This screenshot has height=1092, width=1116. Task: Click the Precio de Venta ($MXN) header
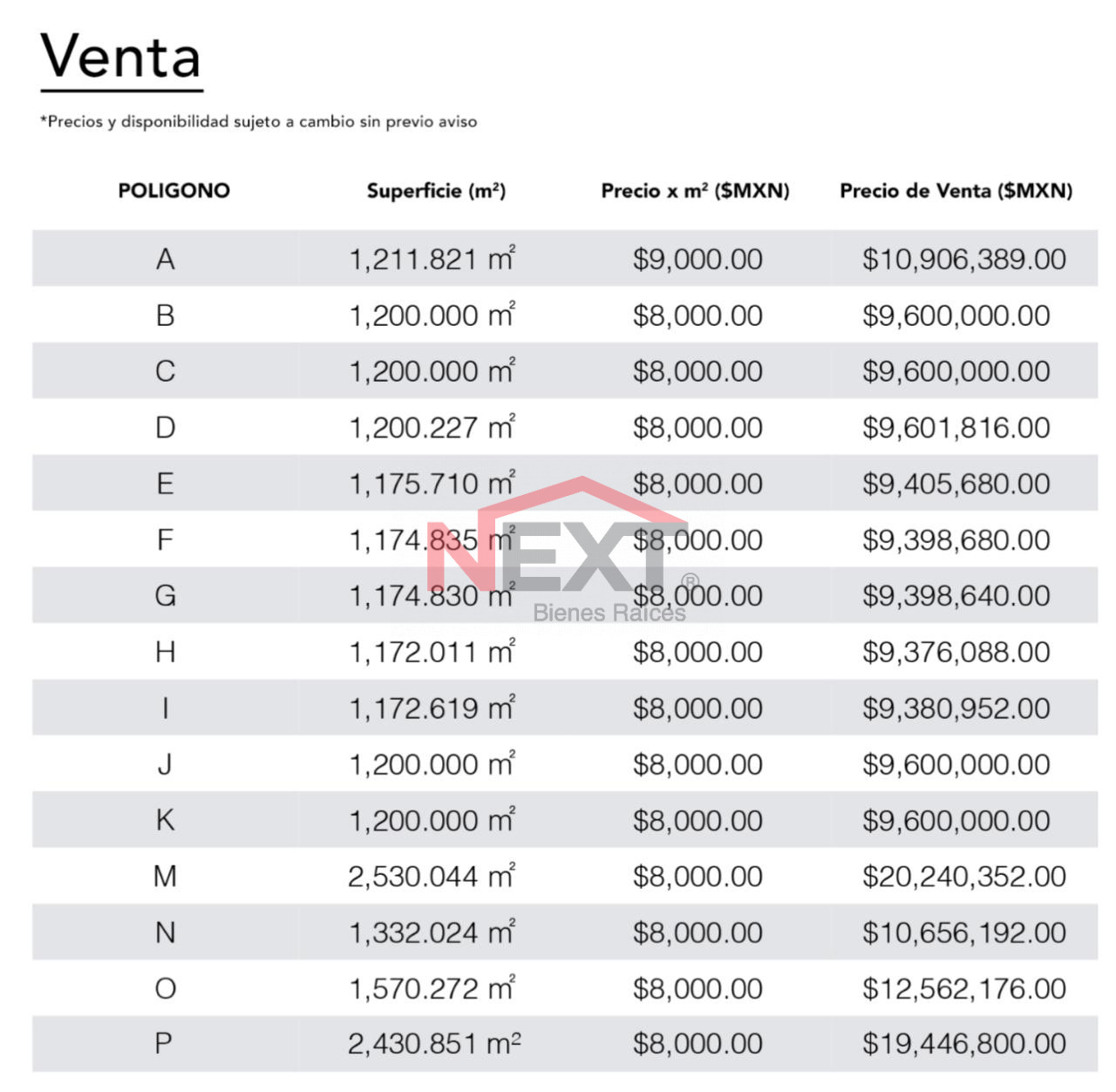click(956, 191)
